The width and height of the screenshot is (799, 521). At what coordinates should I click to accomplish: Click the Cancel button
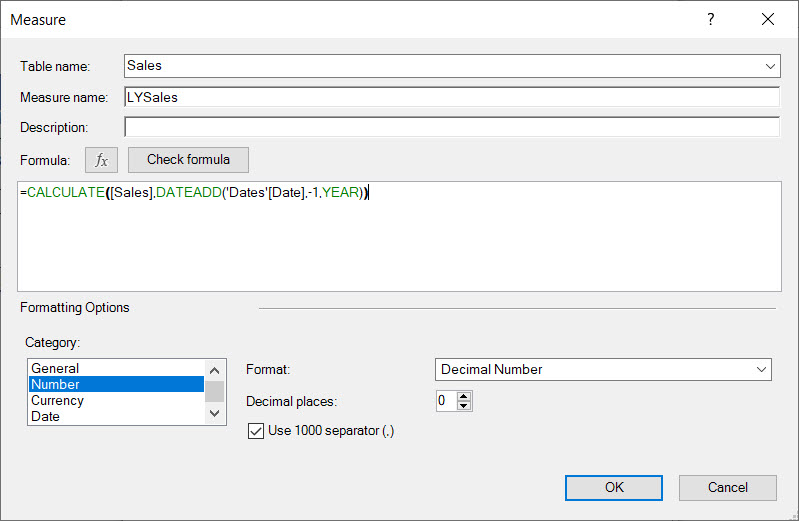tap(728, 488)
